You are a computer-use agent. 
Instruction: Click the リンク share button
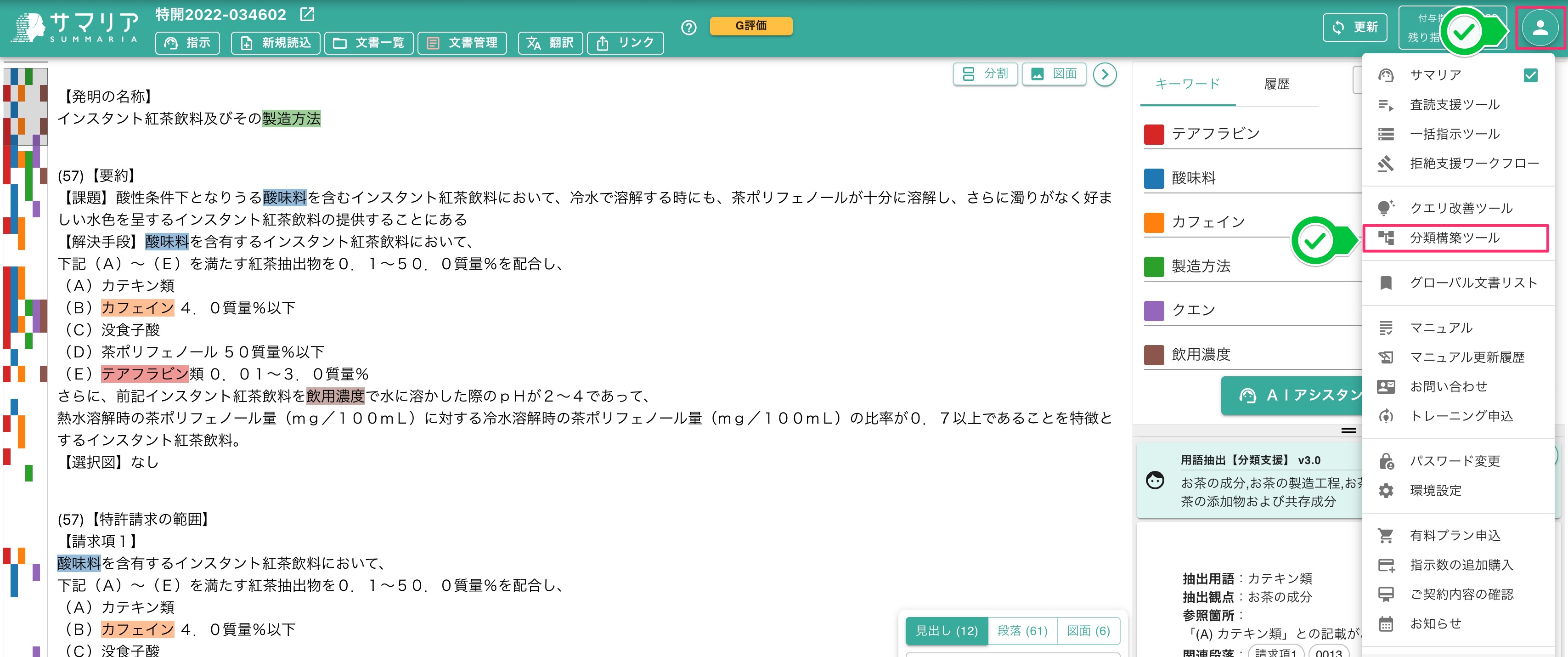[x=625, y=43]
